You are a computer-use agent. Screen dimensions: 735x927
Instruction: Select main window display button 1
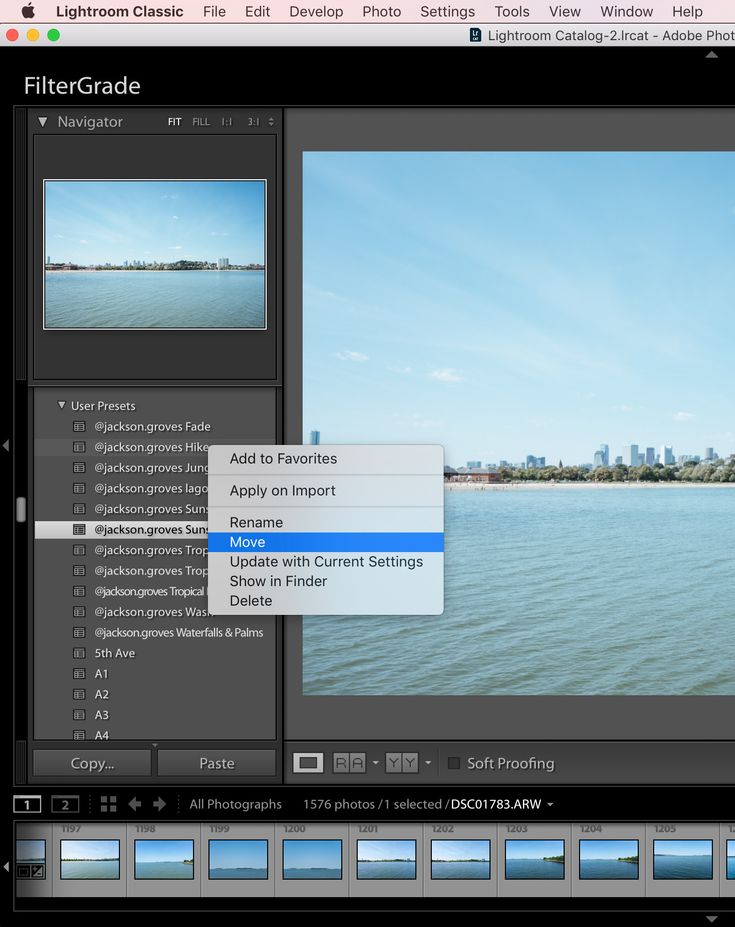click(27, 805)
